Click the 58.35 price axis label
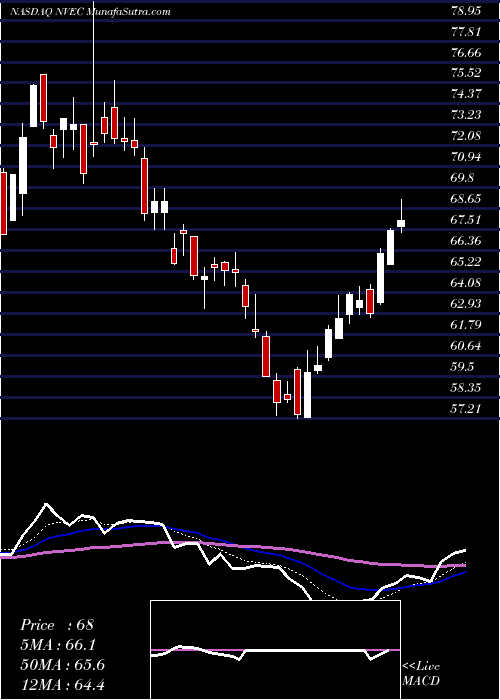The width and height of the screenshot is (500, 700). pos(466,388)
